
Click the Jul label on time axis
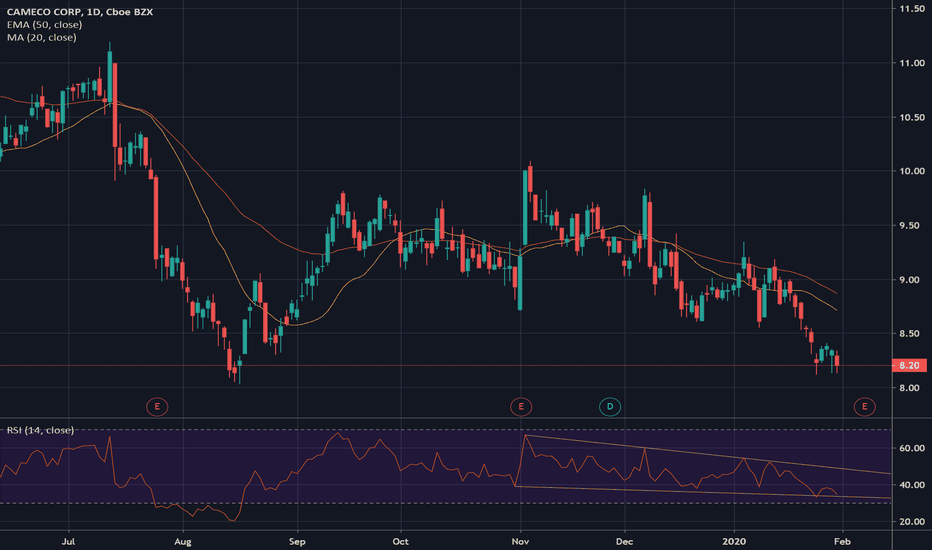pyautogui.click(x=68, y=542)
